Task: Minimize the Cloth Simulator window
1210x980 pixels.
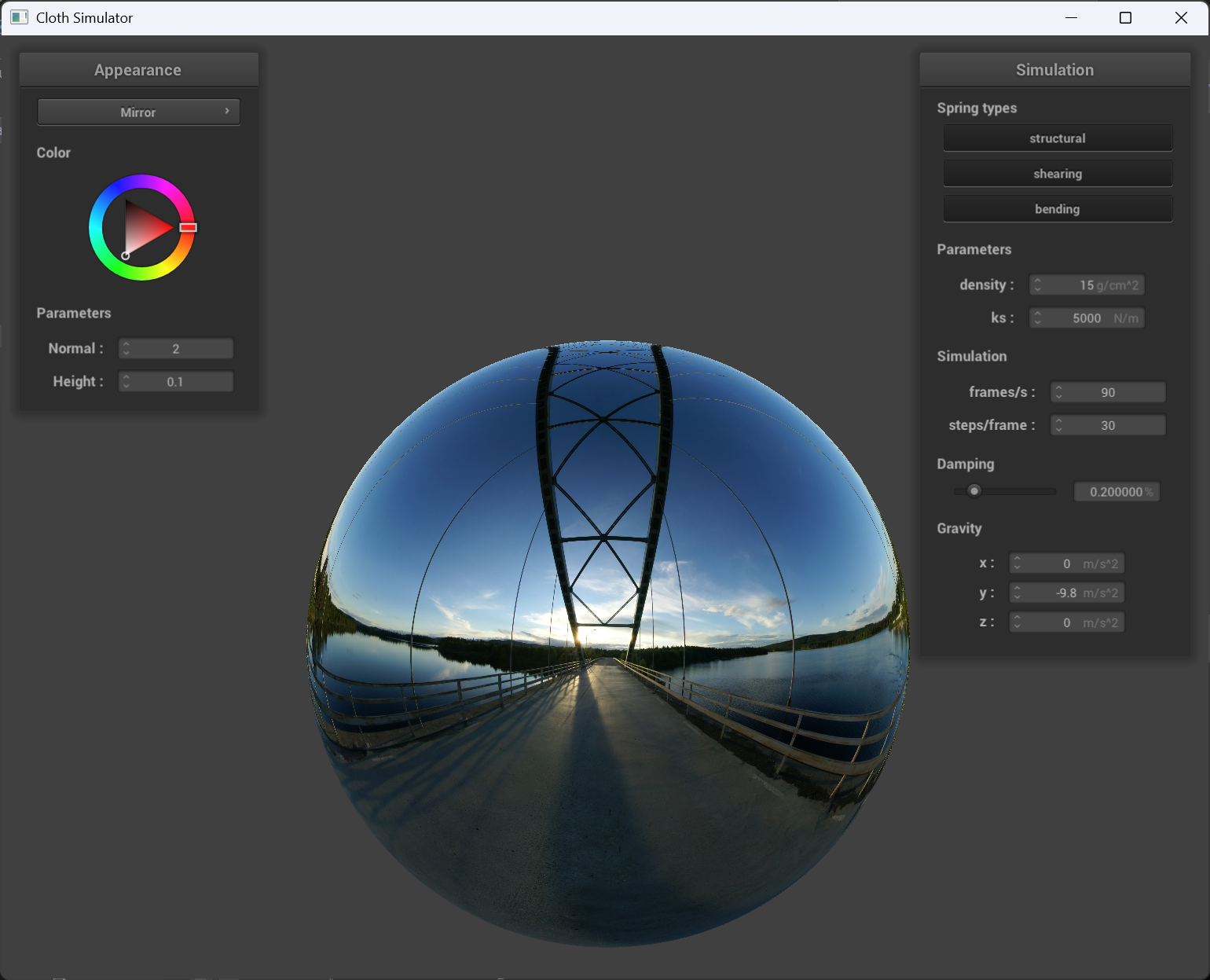Action: point(1071,17)
